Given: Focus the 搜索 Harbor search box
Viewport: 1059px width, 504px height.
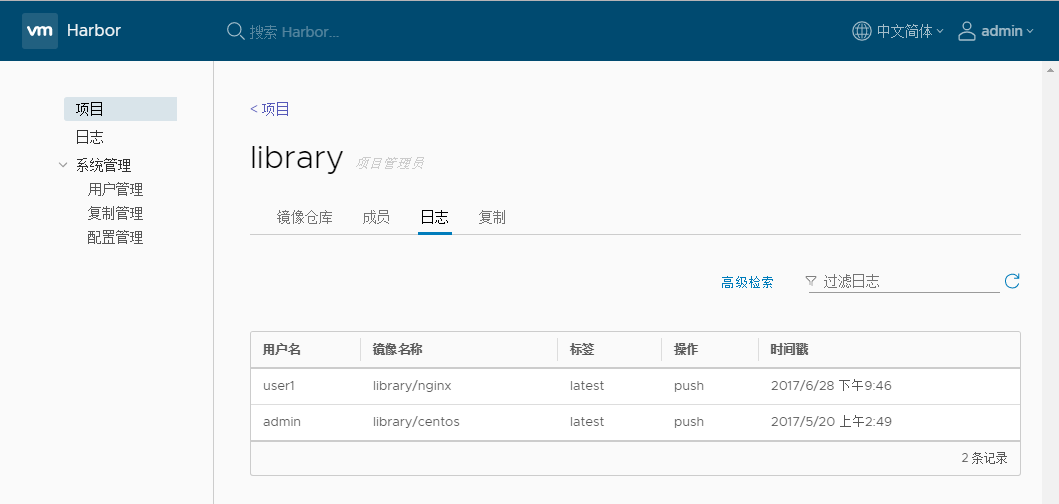Looking at the screenshot, I should pos(294,32).
